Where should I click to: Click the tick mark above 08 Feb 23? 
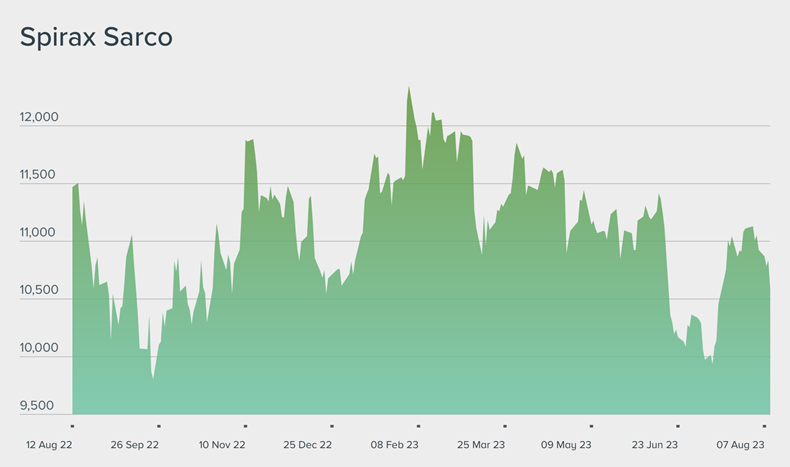point(418,426)
